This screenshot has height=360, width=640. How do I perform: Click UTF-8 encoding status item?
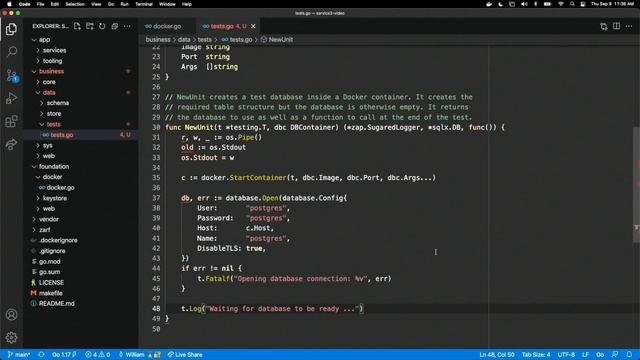pos(566,355)
